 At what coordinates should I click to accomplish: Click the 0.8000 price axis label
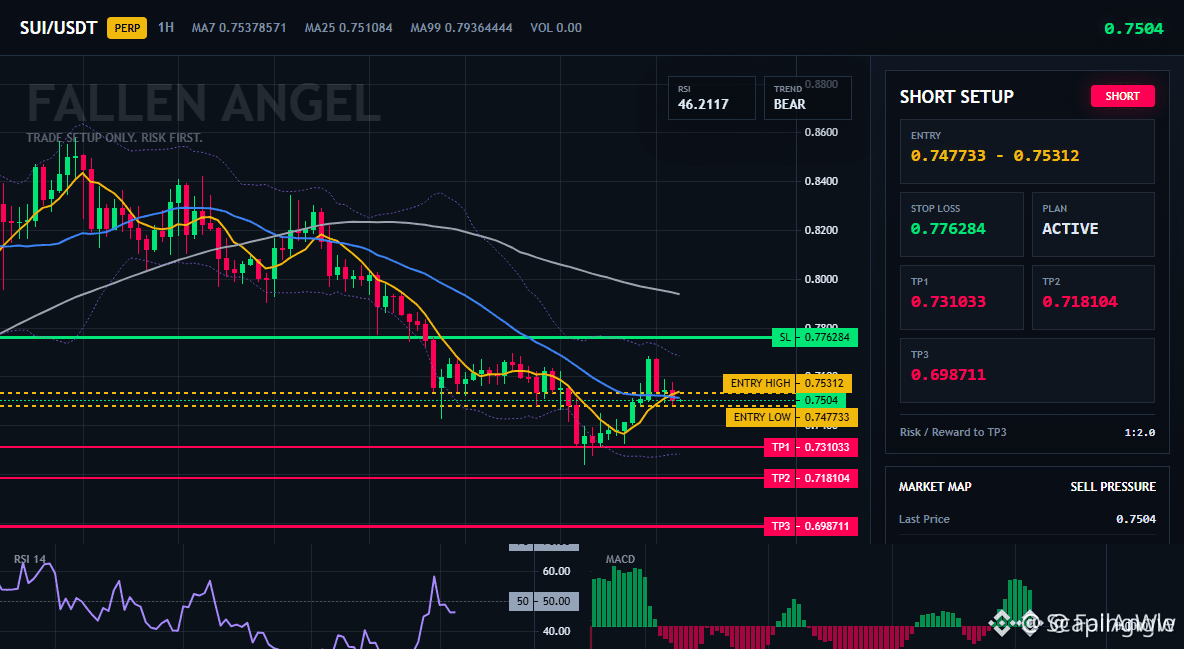click(x=822, y=279)
